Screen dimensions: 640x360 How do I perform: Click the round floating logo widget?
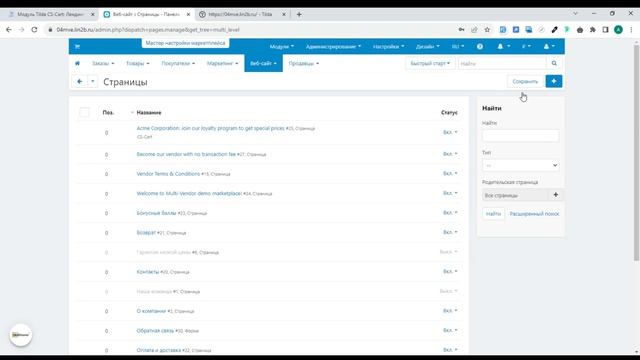click(x=20, y=335)
